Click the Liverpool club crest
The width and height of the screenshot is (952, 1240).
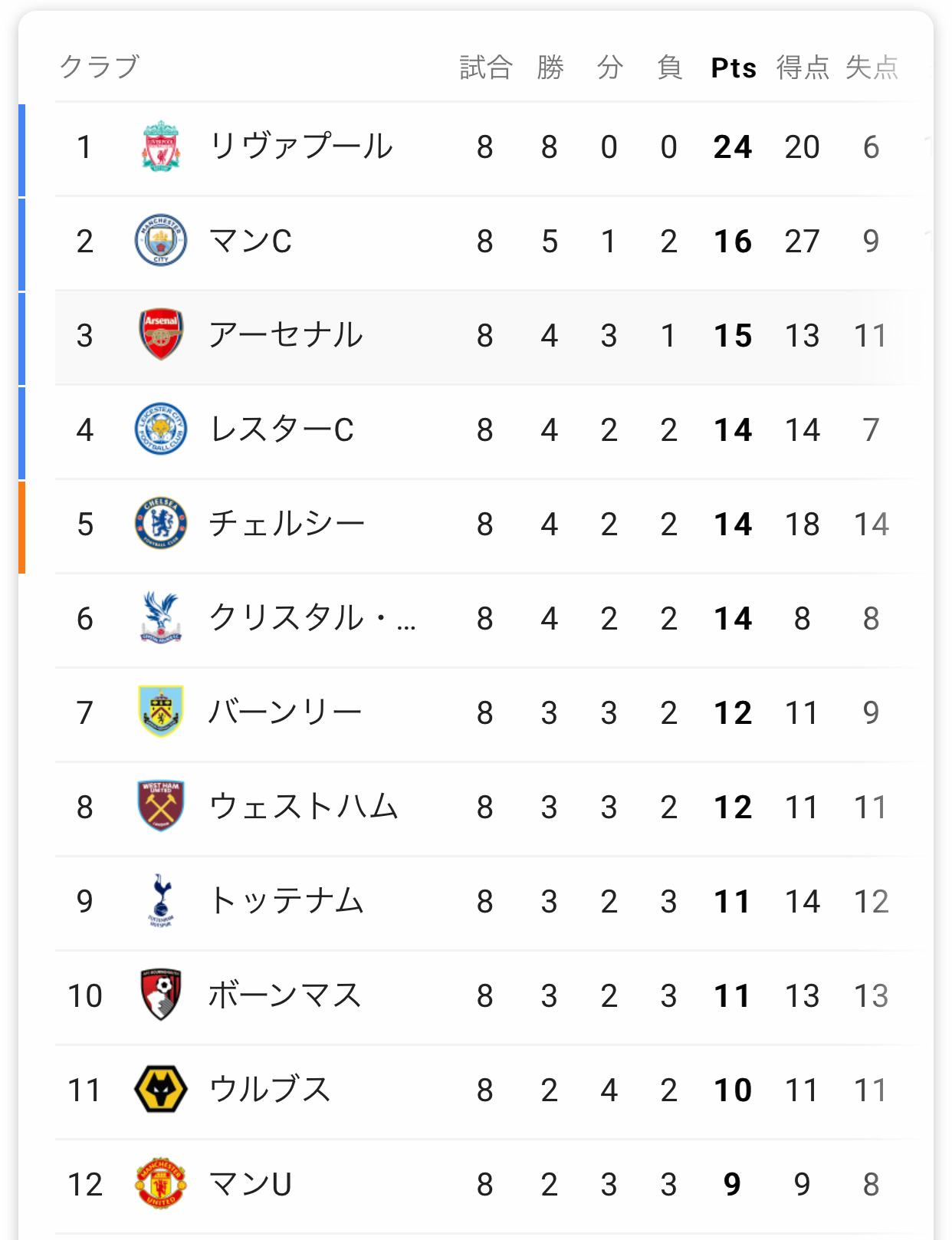pos(161,146)
